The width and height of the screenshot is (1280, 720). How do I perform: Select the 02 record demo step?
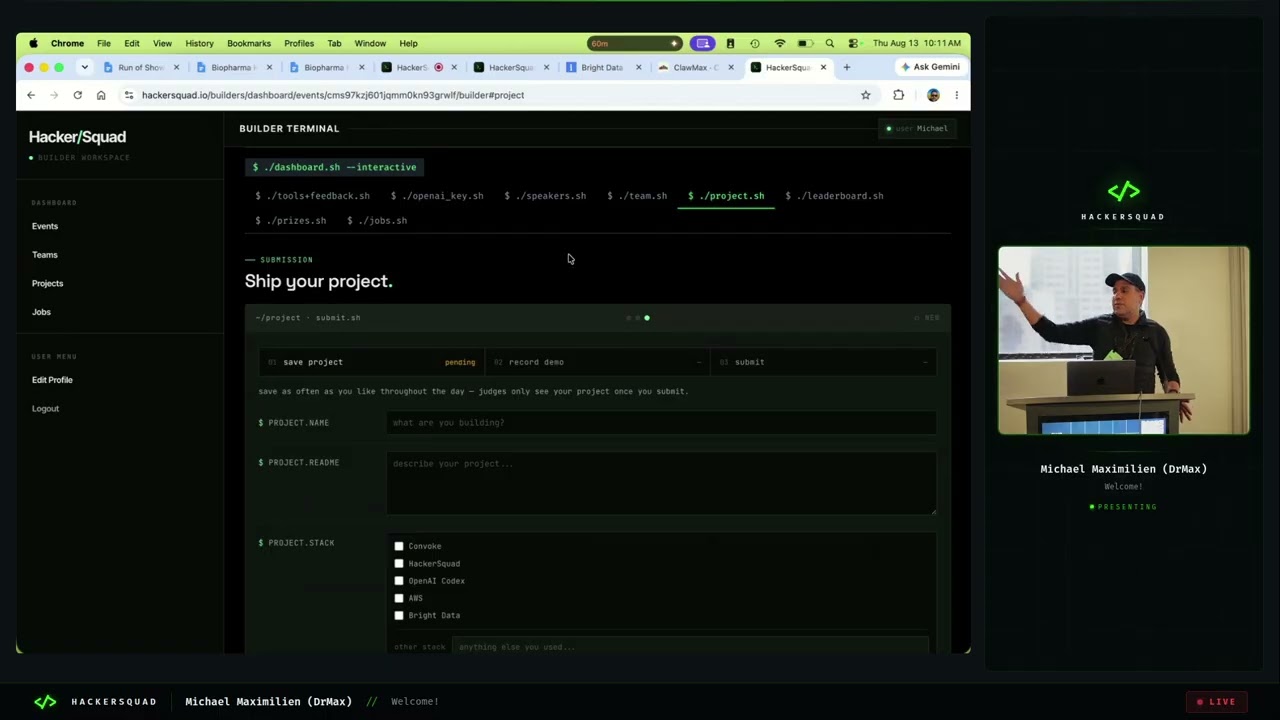click(597, 362)
